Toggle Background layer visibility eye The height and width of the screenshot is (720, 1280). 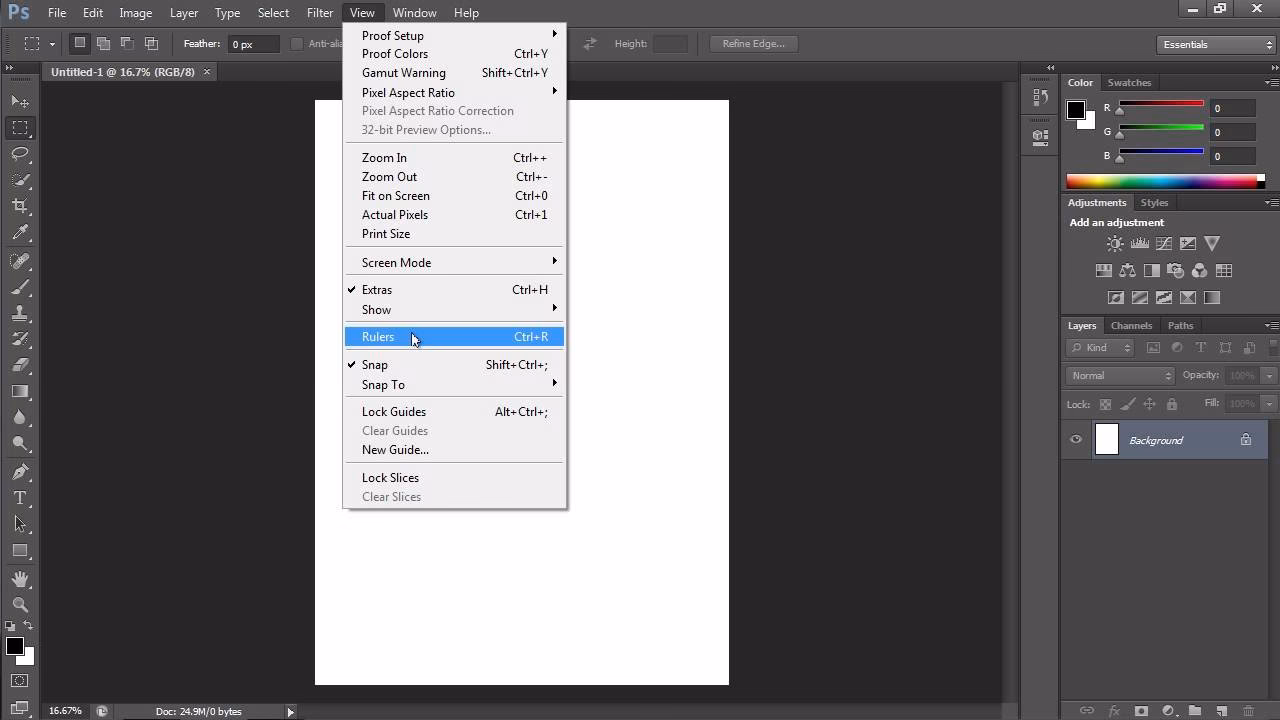pyautogui.click(x=1076, y=439)
